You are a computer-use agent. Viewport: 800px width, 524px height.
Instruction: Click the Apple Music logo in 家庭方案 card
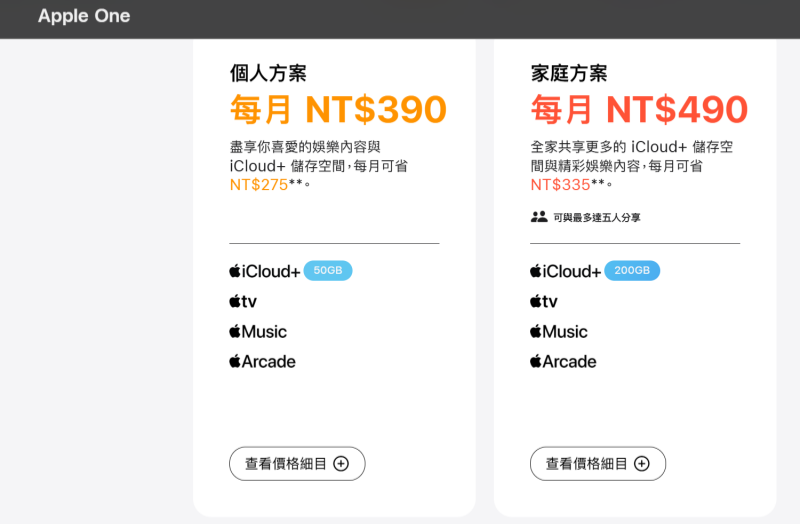point(559,332)
